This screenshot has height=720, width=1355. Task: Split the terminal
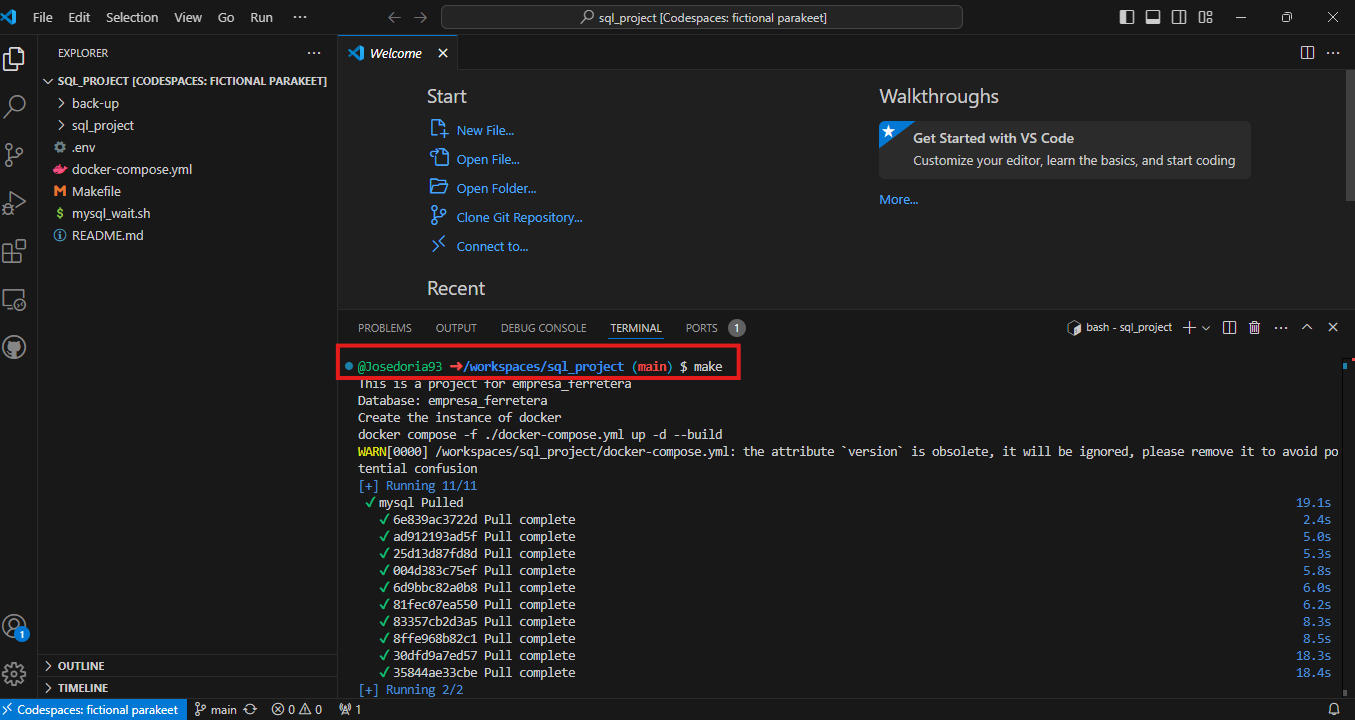(x=1230, y=327)
